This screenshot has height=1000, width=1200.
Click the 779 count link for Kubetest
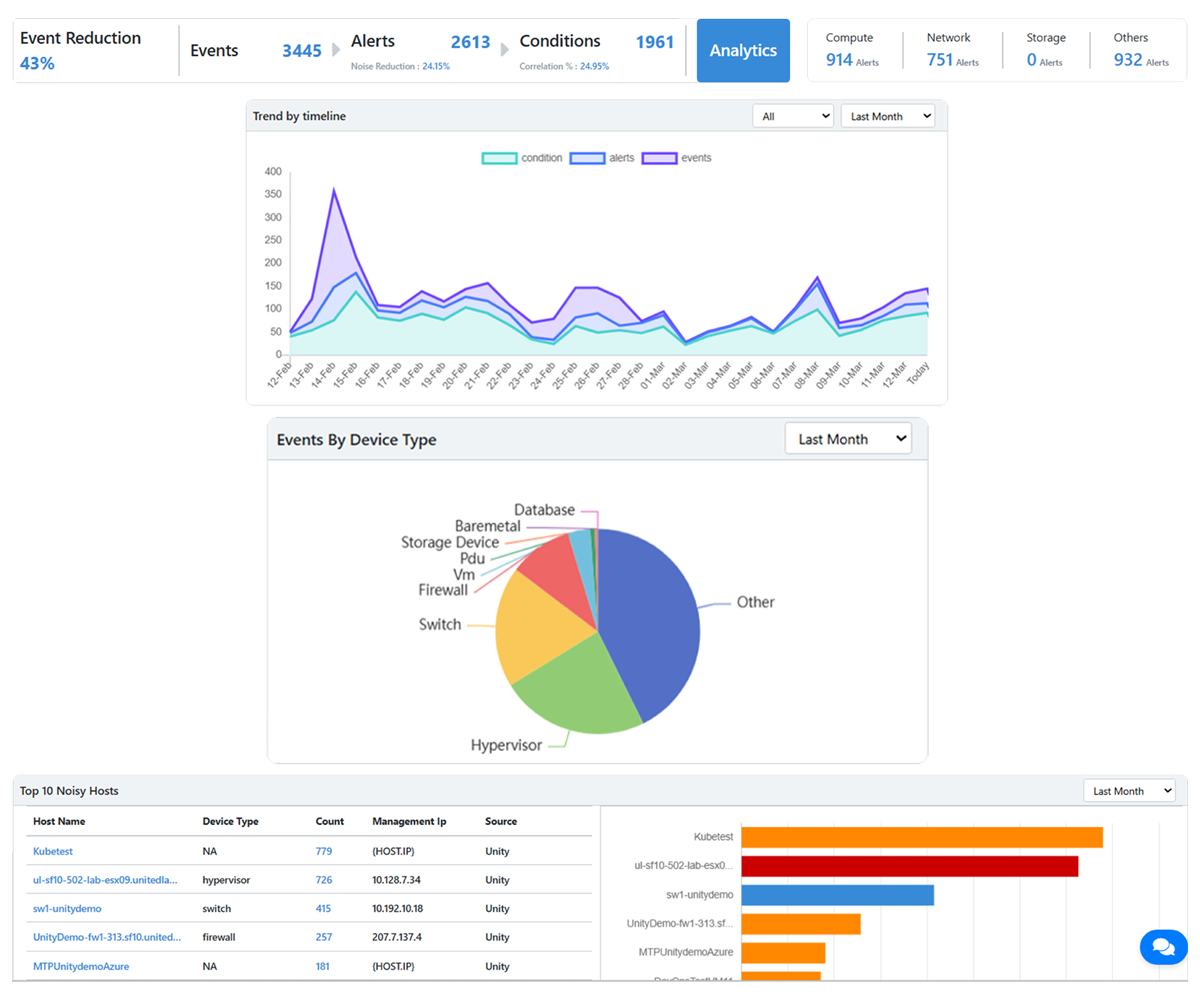click(324, 851)
